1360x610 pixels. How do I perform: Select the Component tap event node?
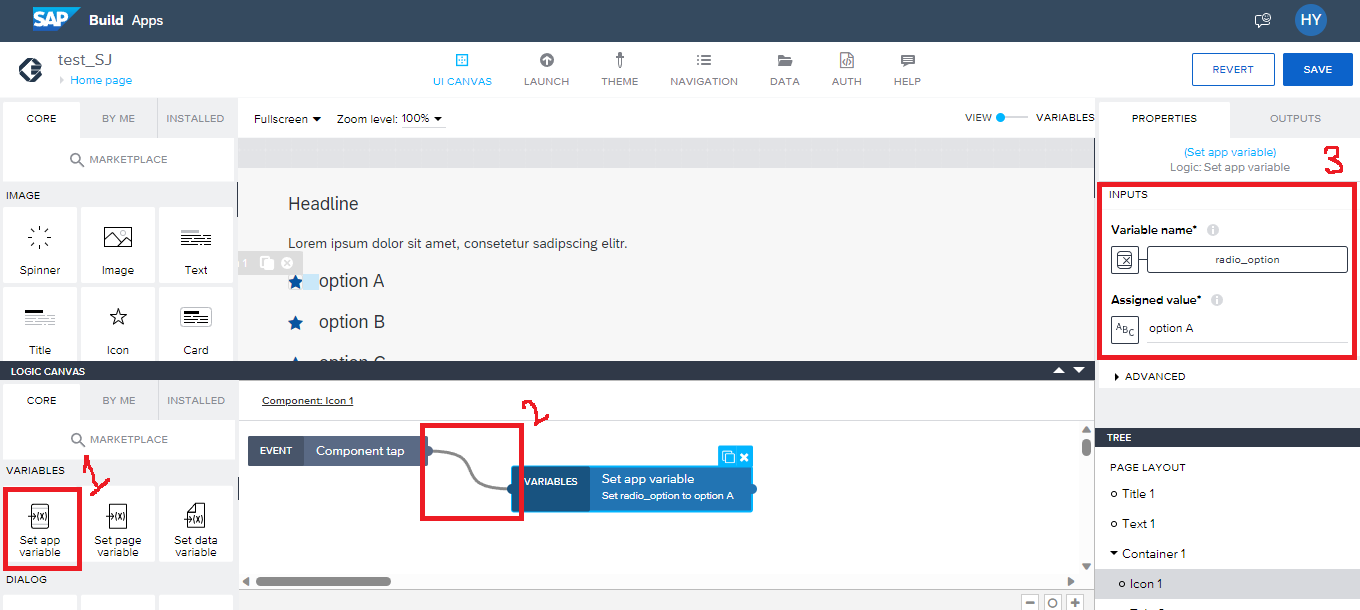[337, 451]
